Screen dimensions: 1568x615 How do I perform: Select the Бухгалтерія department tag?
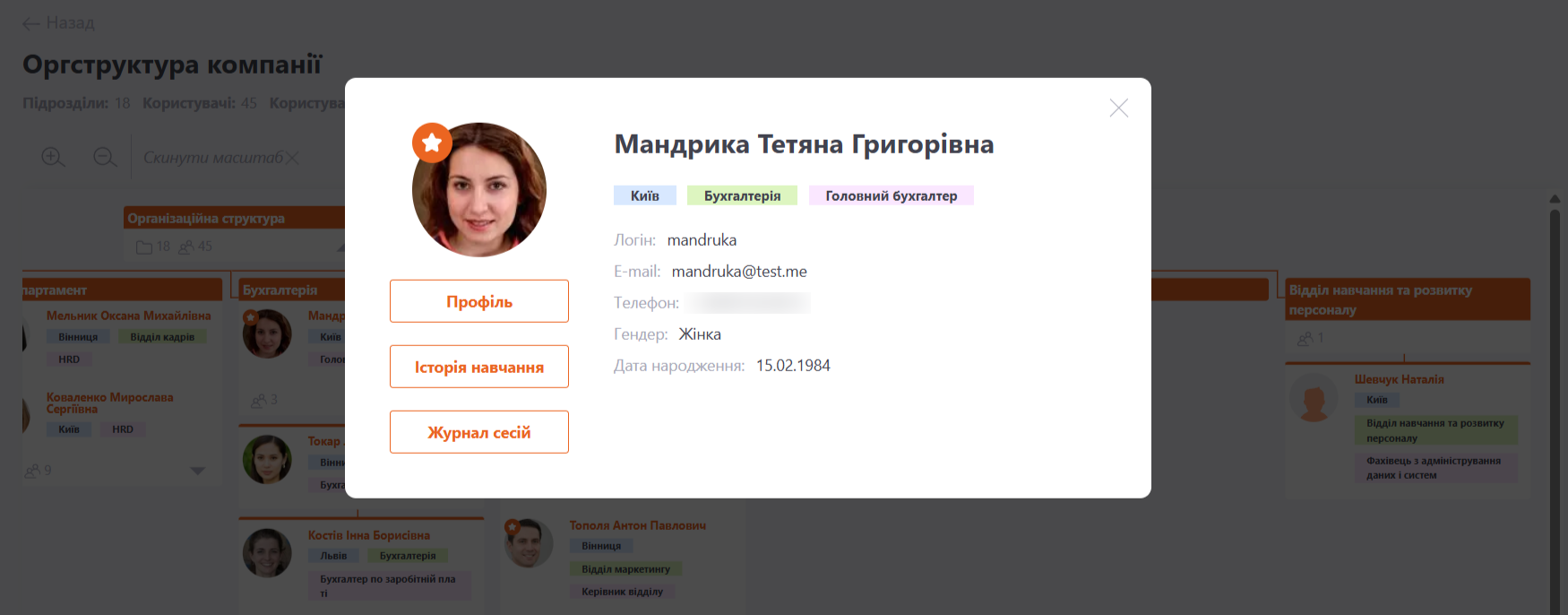tap(742, 196)
